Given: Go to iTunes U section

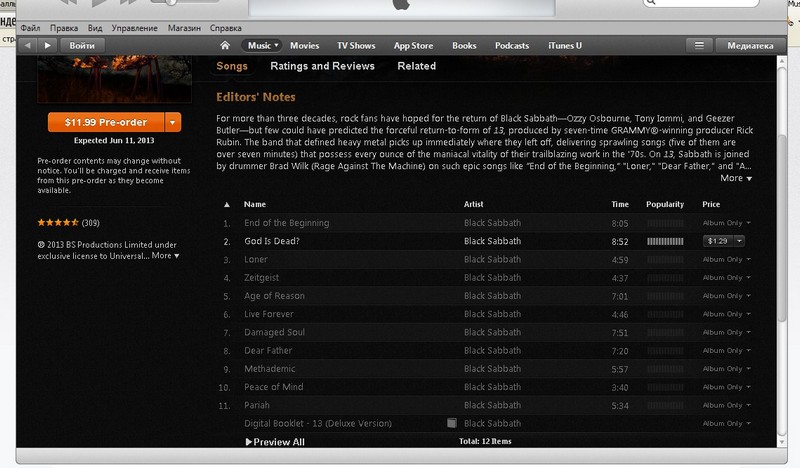Looking at the screenshot, I should (x=565, y=45).
